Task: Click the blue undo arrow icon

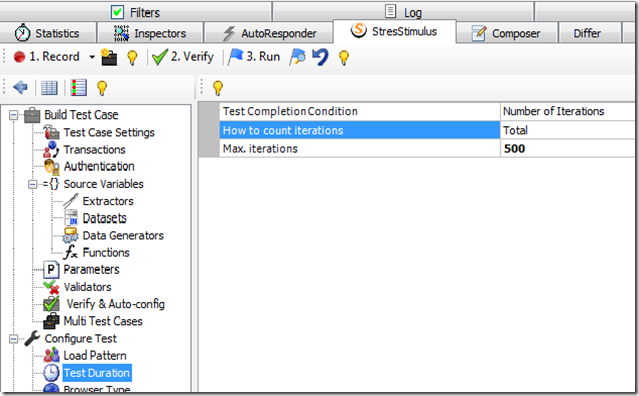Action: (x=320, y=57)
